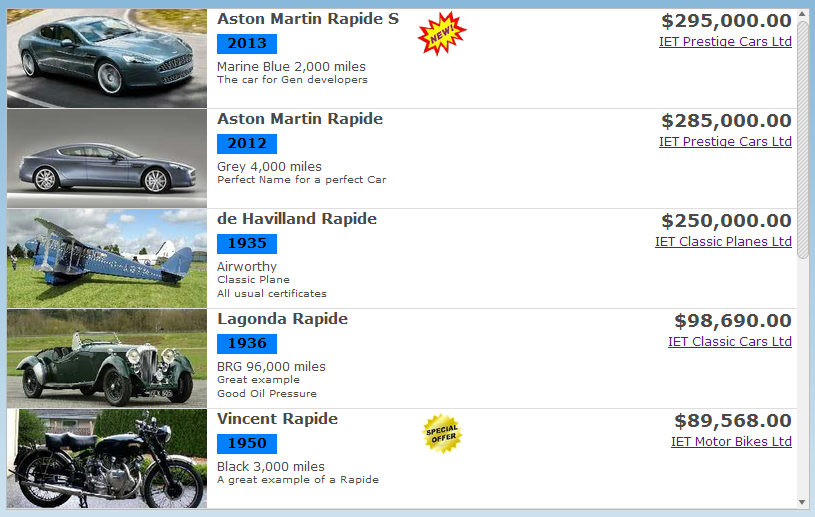Open the IET Classic Cars Ltd link
Screen dimensions: 815x517
[x=729, y=342]
